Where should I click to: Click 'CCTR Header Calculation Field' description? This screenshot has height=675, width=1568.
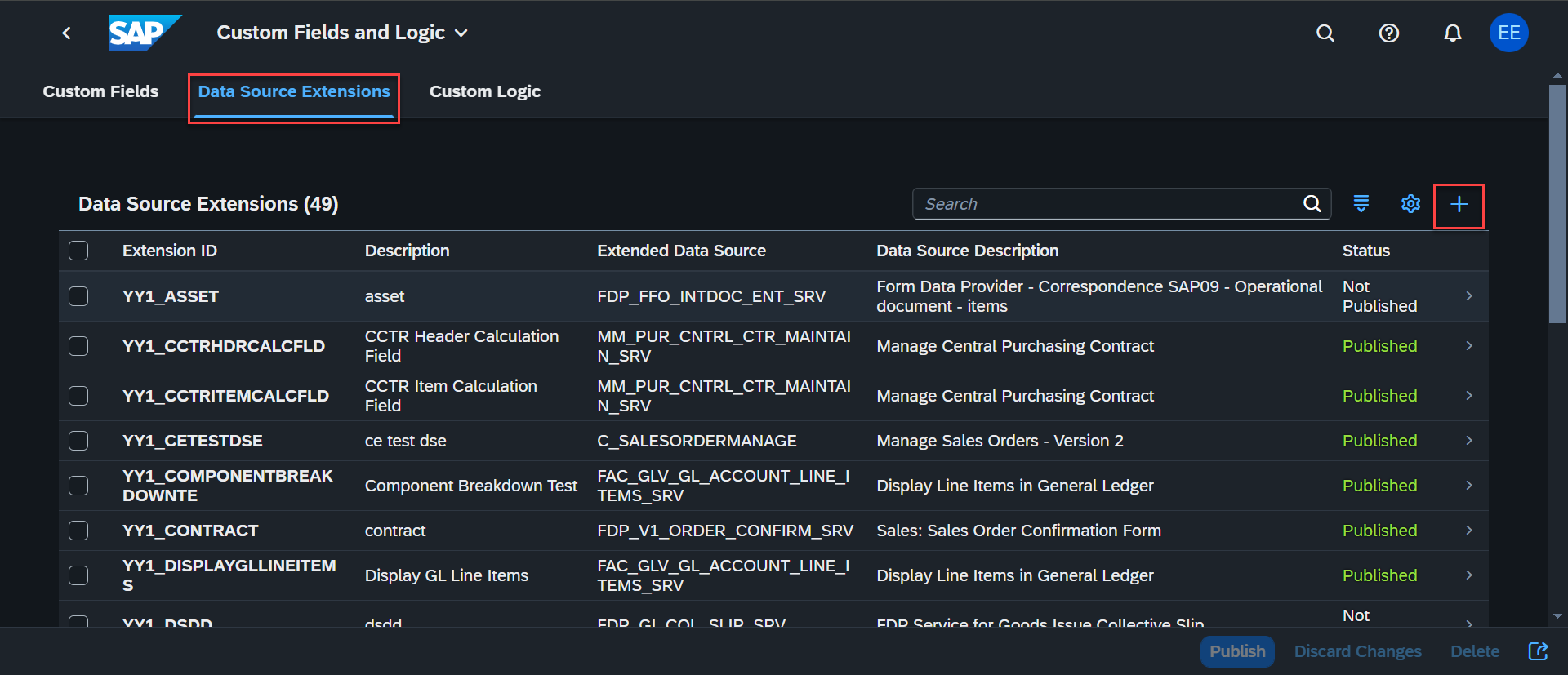461,346
